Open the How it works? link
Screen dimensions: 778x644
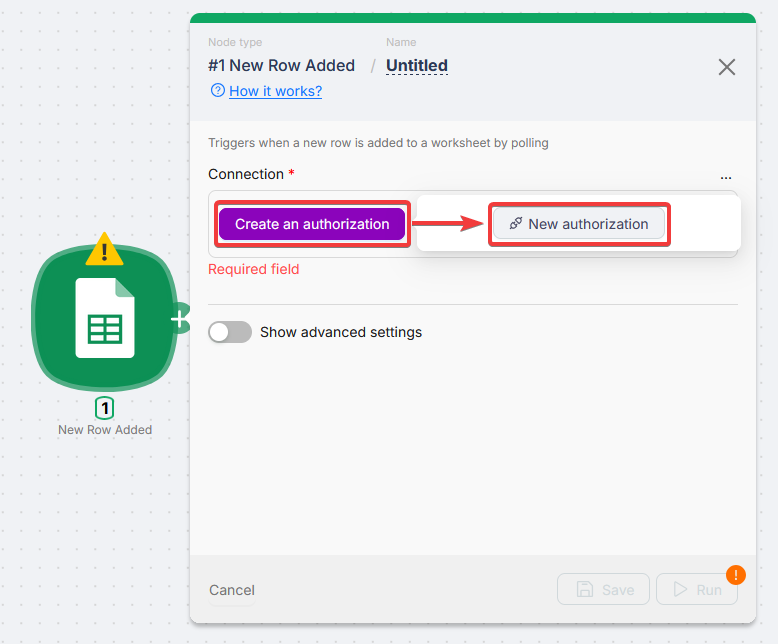pyautogui.click(x=275, y=91)
